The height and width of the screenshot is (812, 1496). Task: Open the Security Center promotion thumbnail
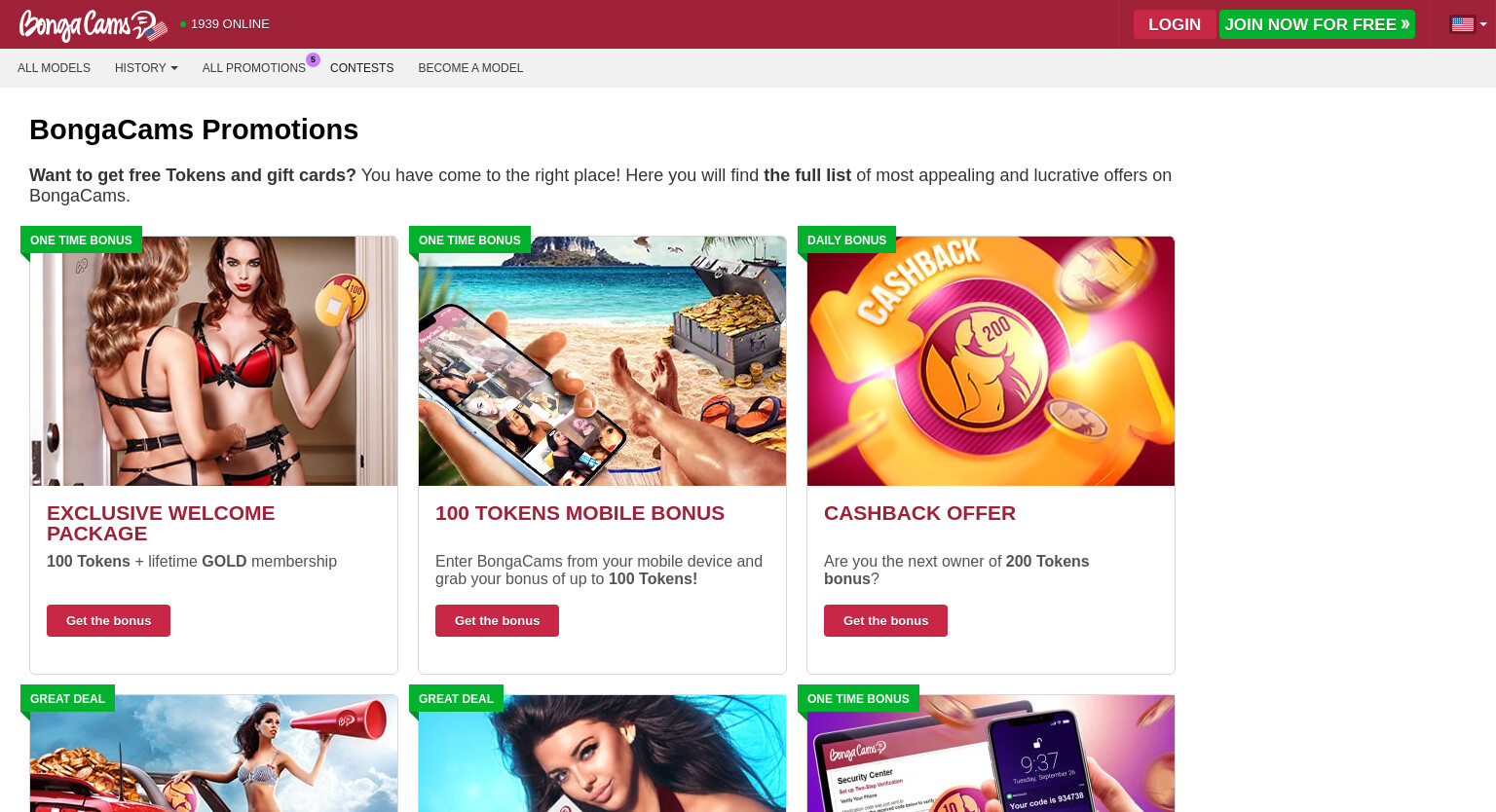pos(991,754)
